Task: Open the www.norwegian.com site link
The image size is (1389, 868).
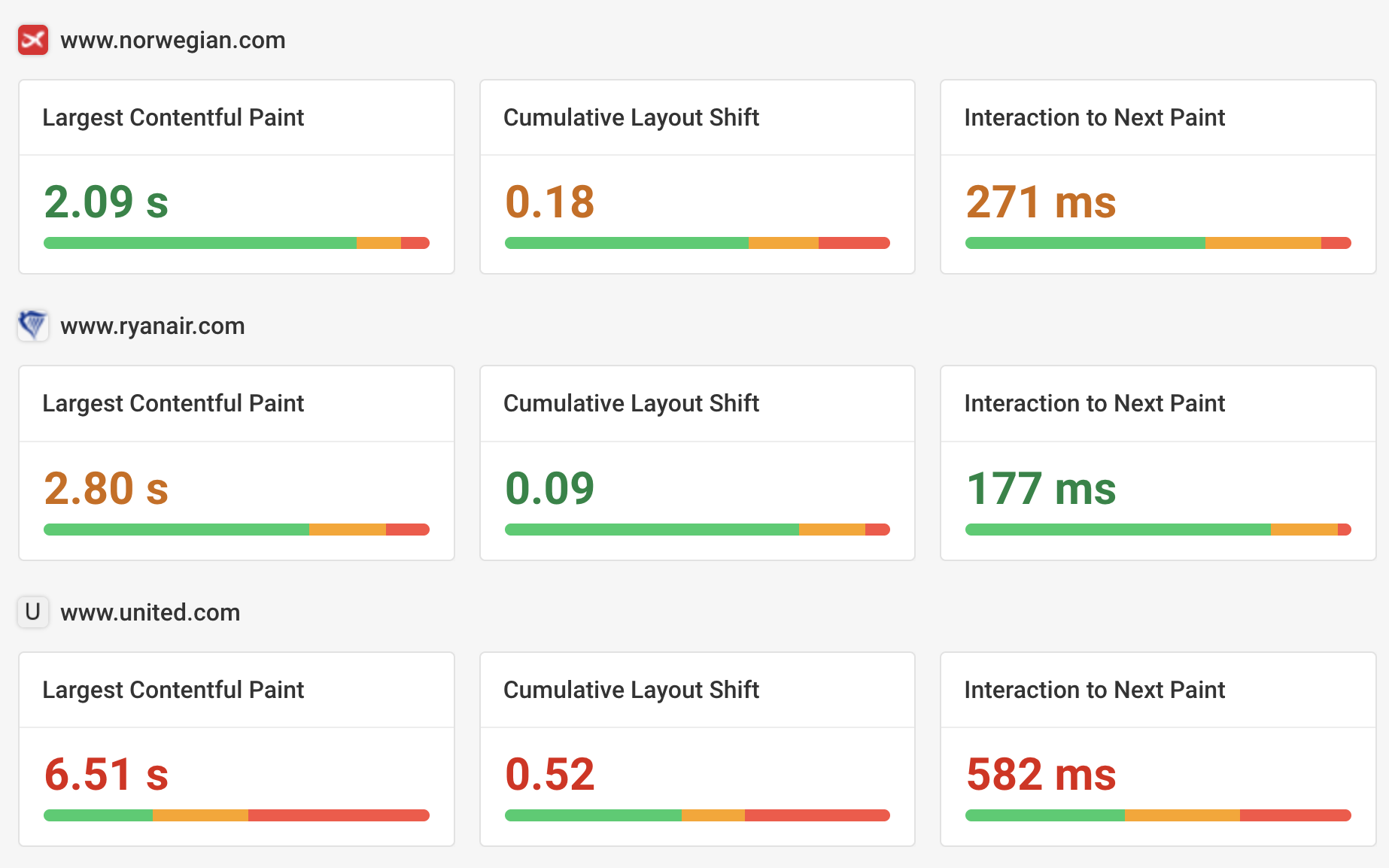Action: tap(172, 40)
